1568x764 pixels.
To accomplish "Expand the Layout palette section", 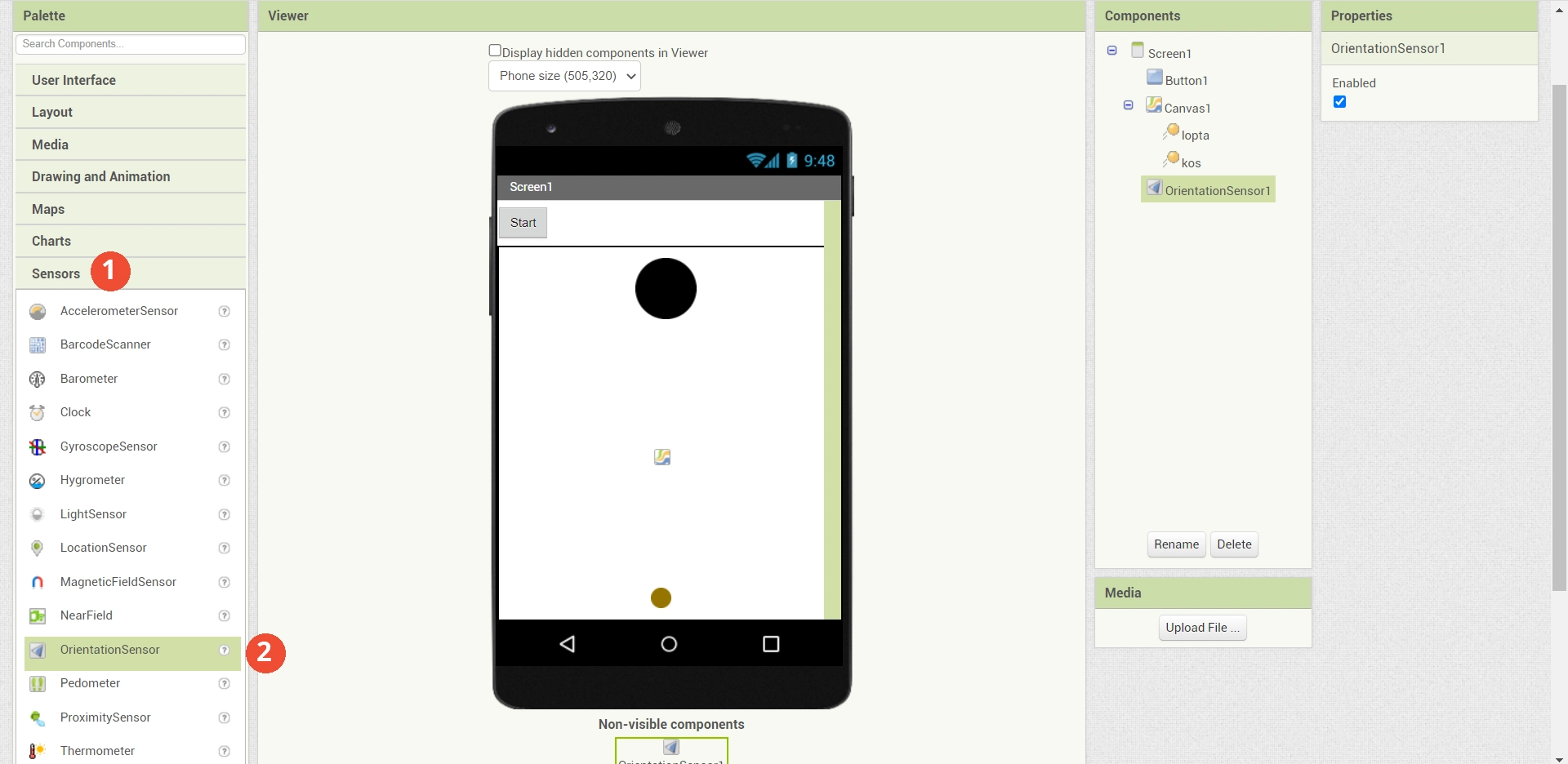I will pyautogui.click(x=131, y=112).
